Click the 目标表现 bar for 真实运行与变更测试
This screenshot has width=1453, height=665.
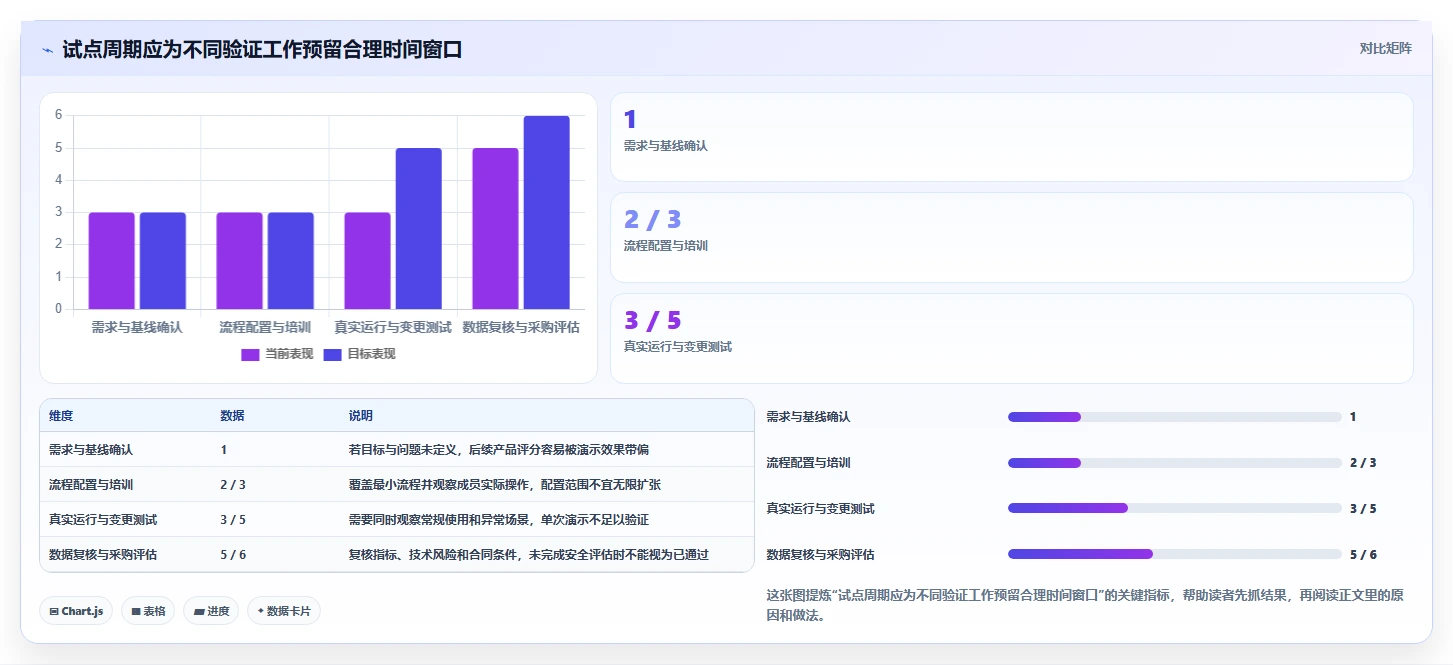point(419,229)
